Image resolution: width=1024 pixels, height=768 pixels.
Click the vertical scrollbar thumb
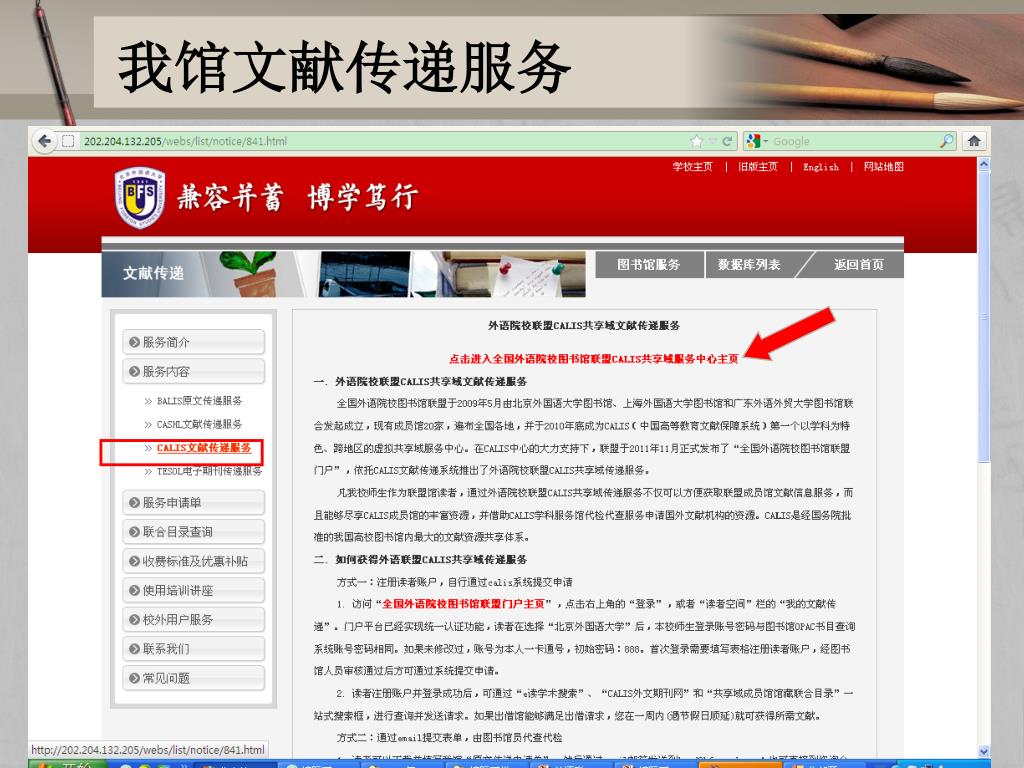click(984, 317)
